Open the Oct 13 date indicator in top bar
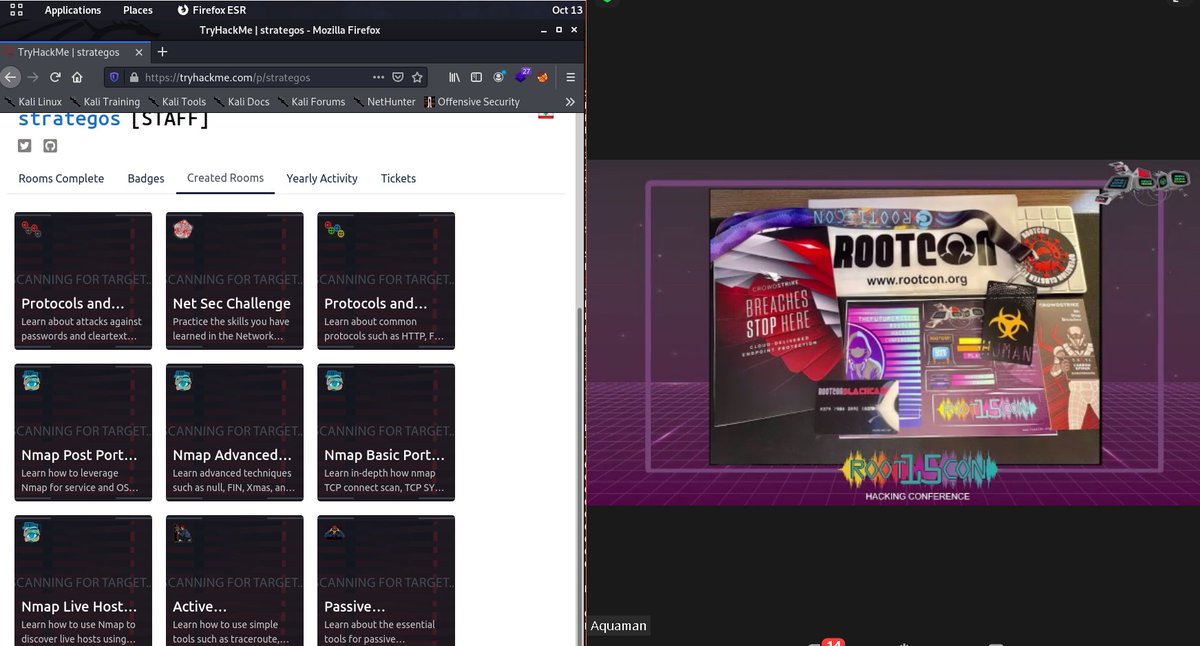 (x=567, y=10)
